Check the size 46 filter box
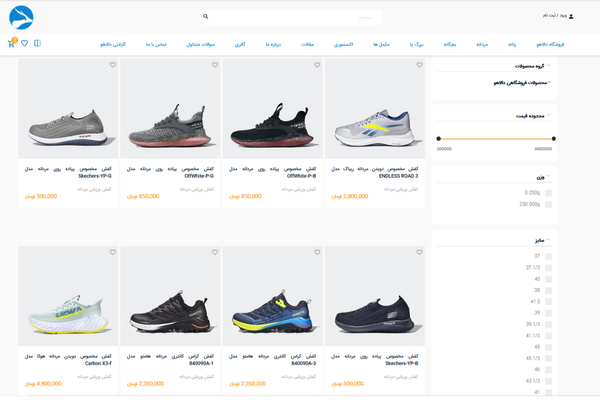Screen dimensions: 600x400 [x=548, y=370]
